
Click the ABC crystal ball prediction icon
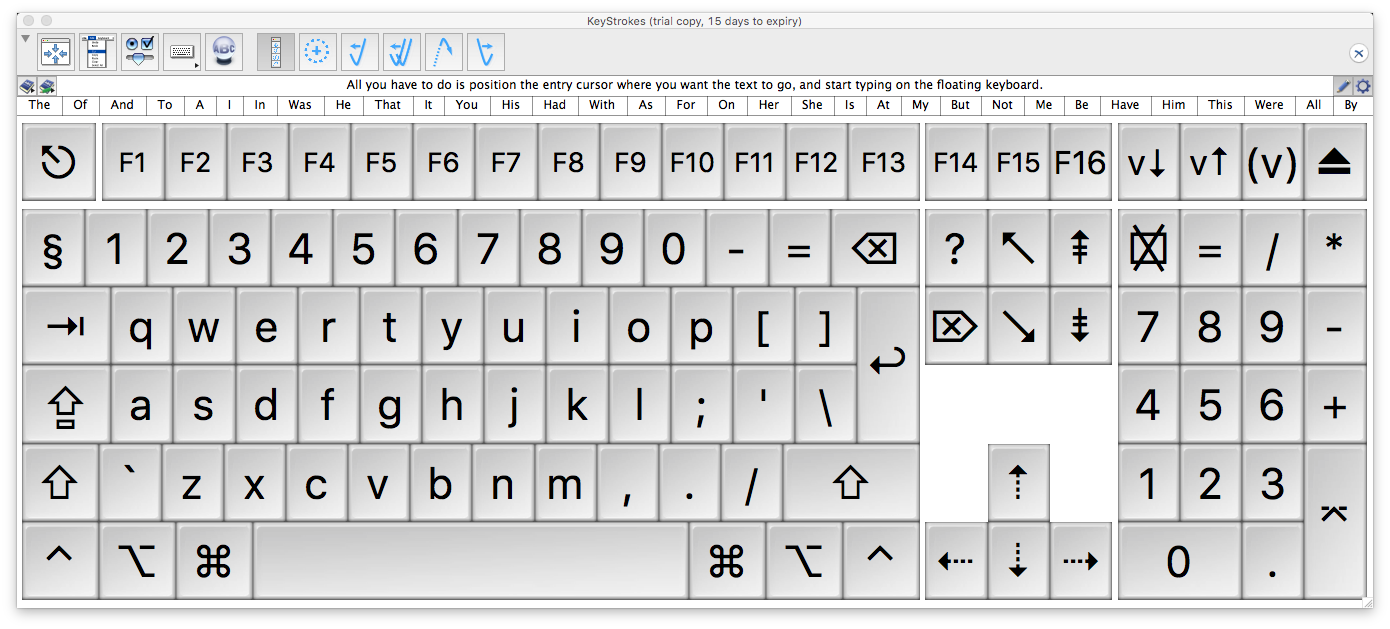click(223, 52)
